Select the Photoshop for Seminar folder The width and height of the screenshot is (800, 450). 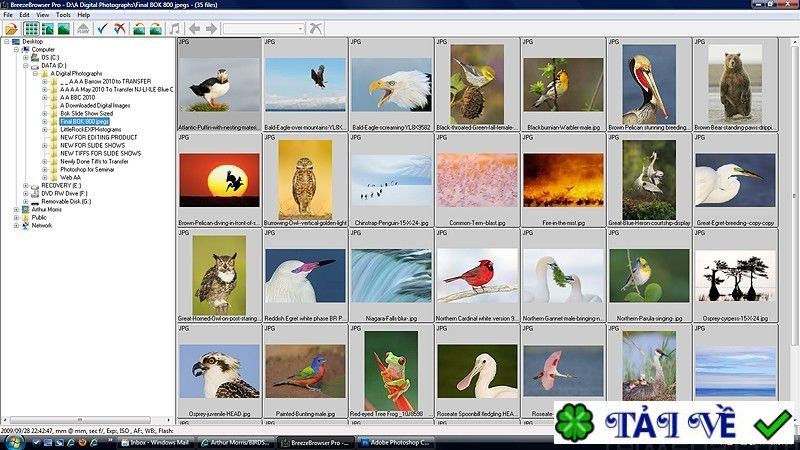(87, 169)
